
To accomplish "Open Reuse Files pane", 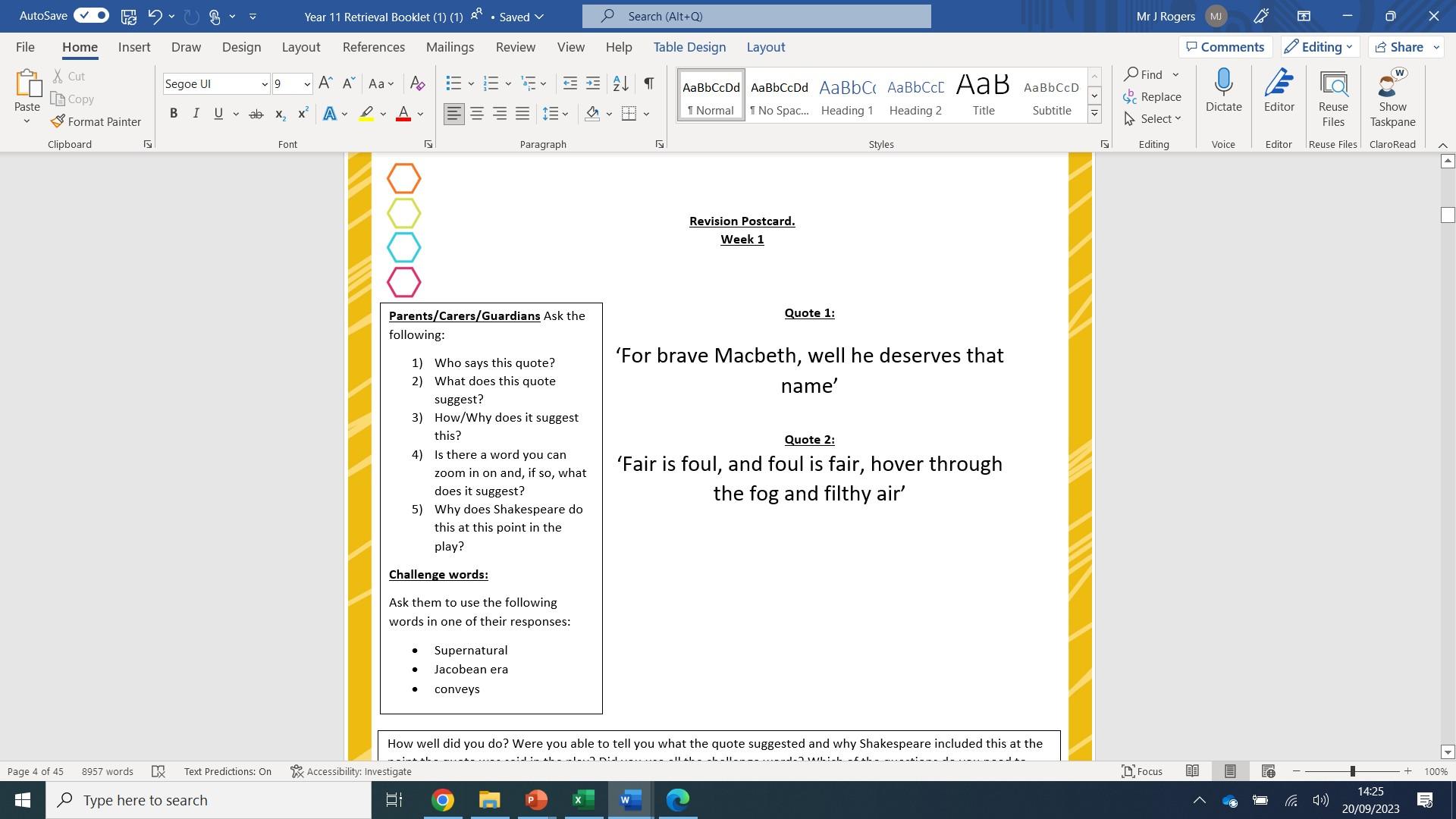I will 1332,99.
